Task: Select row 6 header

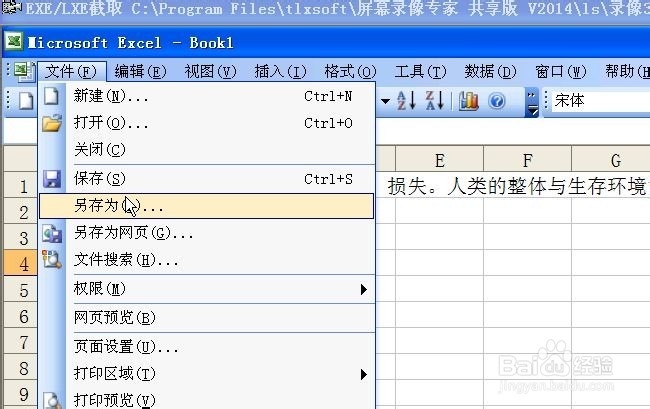Action: [21, 316]
